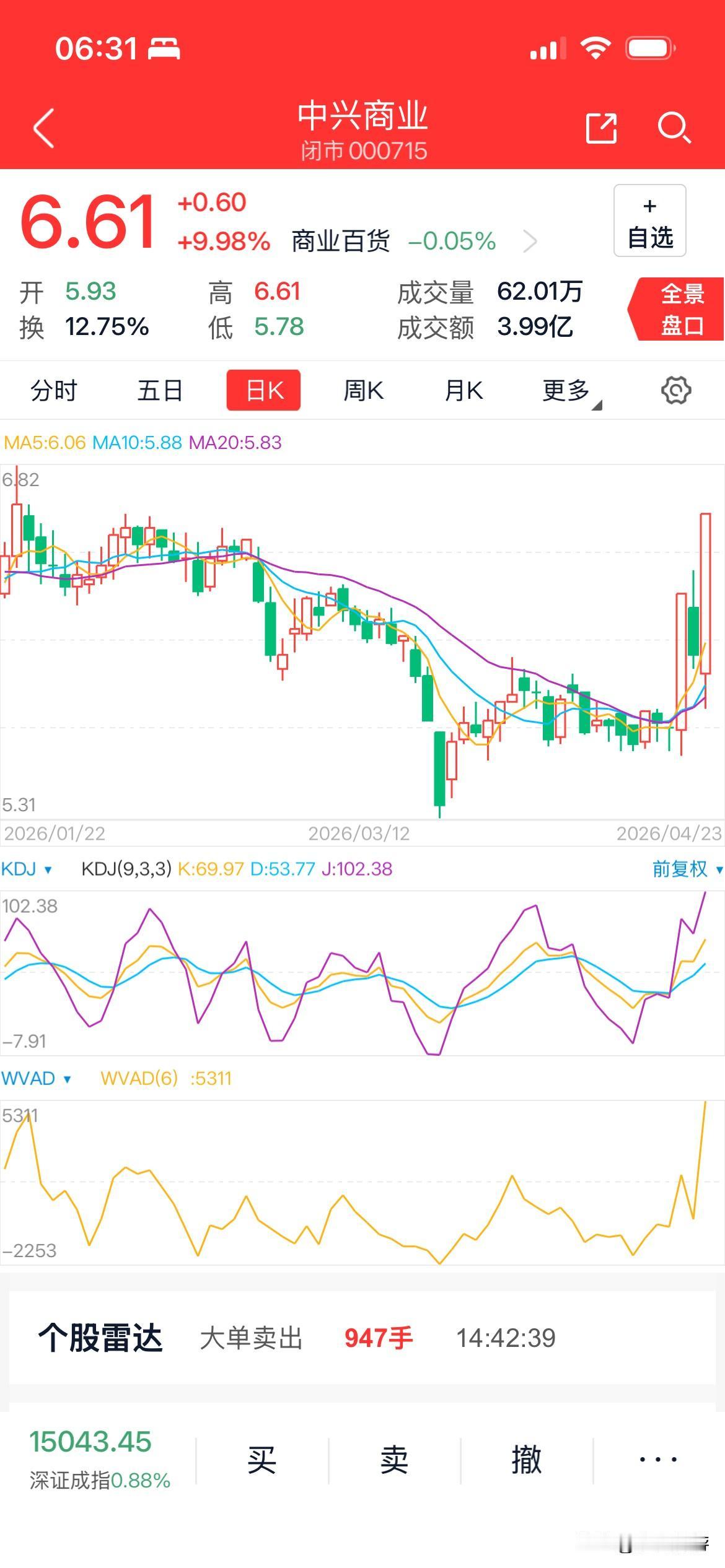Tap the share icon in header
This screenshot has height=1568, width=725.
602,128
